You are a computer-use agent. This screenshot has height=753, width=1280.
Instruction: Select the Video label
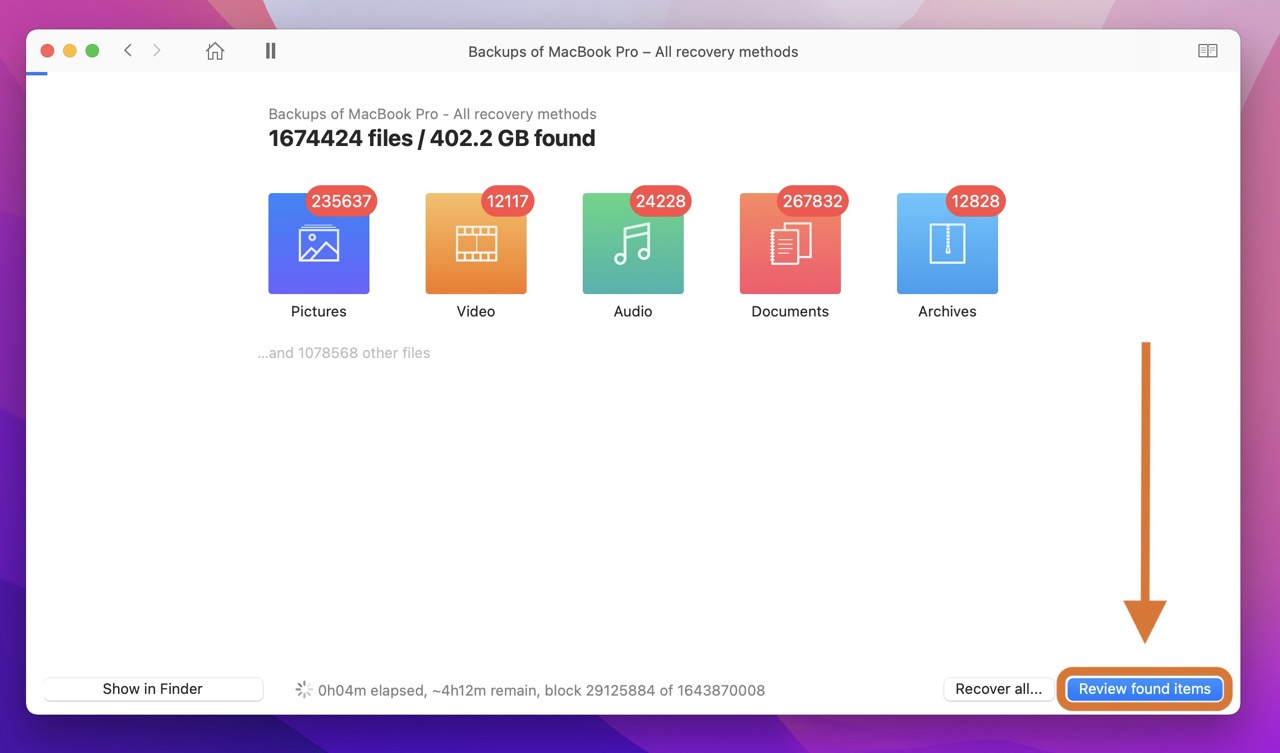pos(476,311)
